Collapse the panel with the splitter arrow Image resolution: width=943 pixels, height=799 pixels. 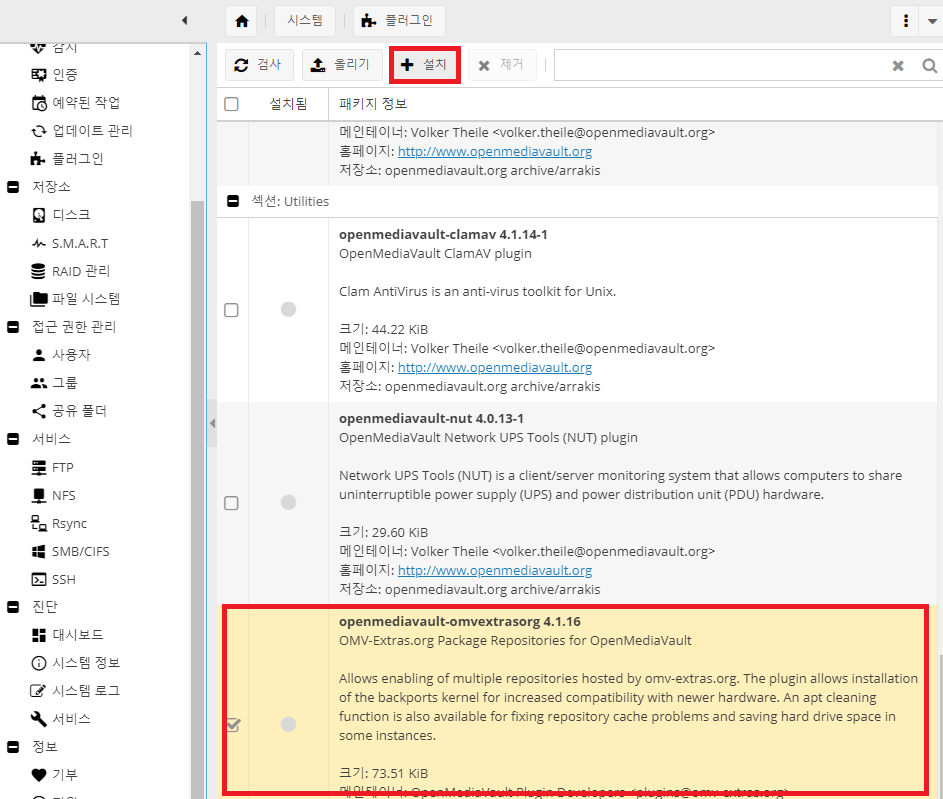212,423
